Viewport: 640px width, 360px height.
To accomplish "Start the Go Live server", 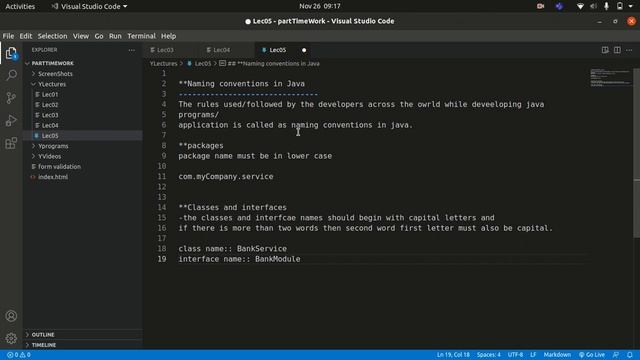I will click(592, 355).
